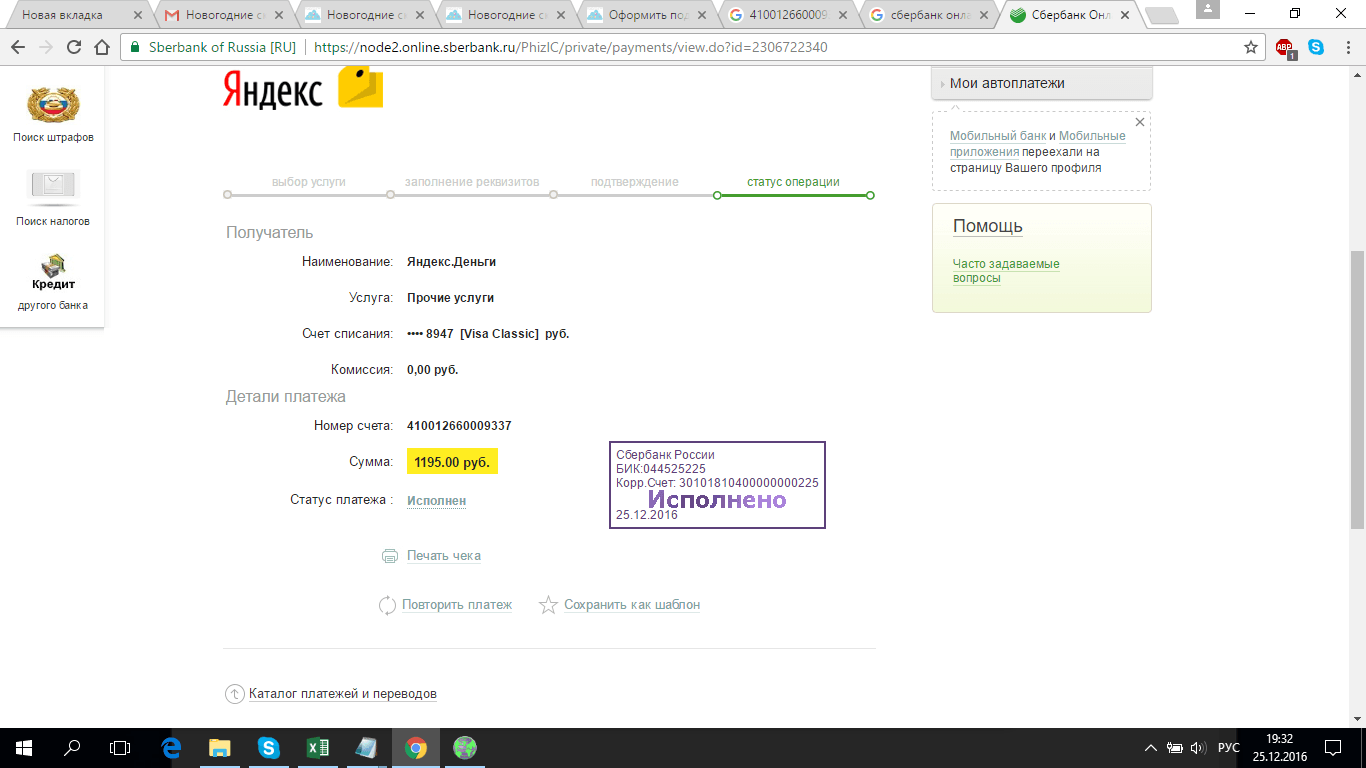Click the Повторить платеж link
Image resolution: width=1366 pixels, height=768 pixels.
pyautogui.click(x=457, y=605)
